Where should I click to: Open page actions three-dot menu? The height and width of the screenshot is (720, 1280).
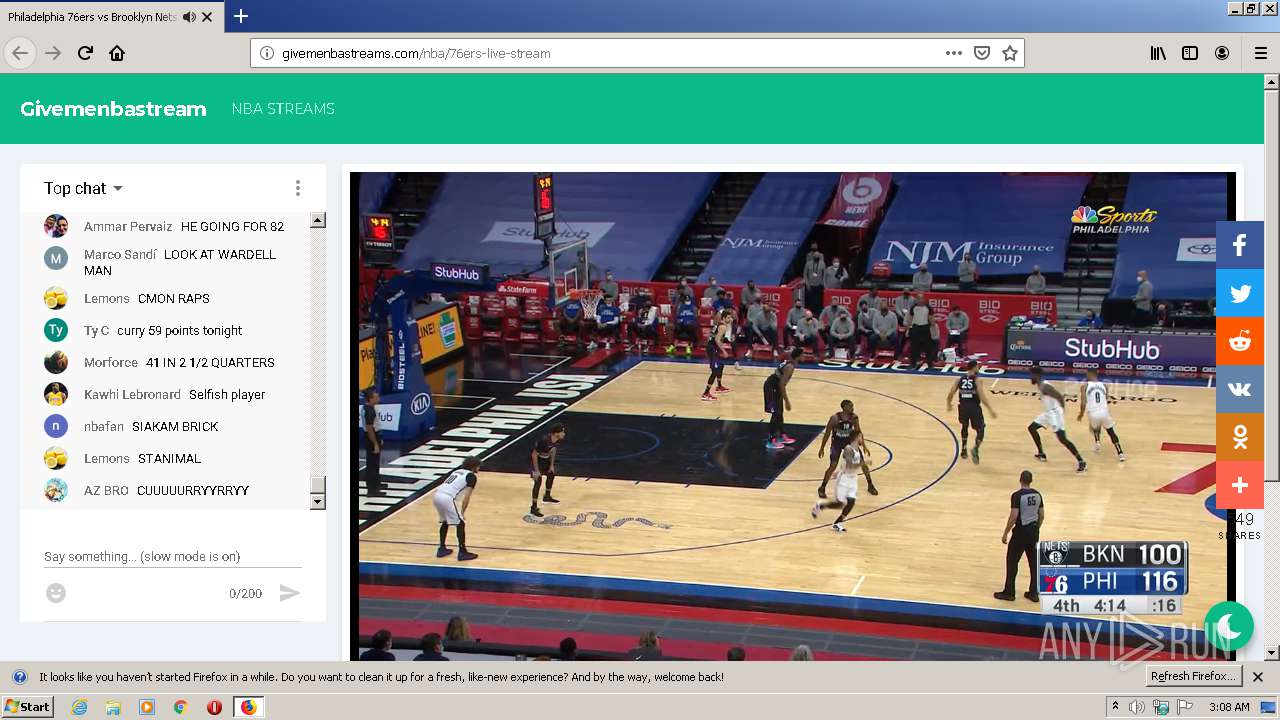(954, 53)
